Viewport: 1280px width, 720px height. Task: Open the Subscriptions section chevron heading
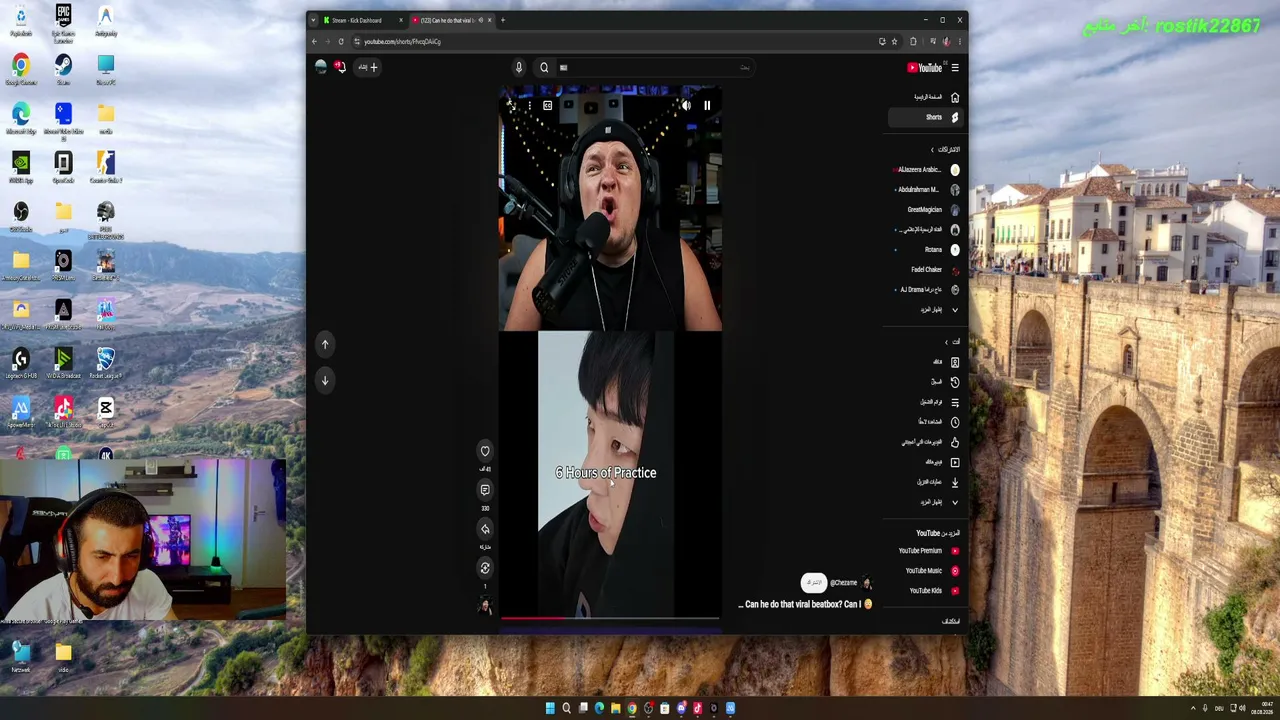point(945,150)
